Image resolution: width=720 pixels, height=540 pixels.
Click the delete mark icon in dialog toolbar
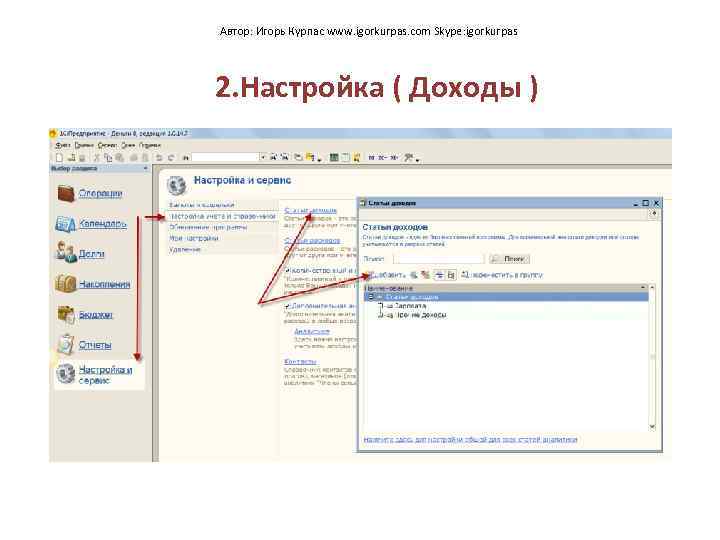click(x=425, y=275)
